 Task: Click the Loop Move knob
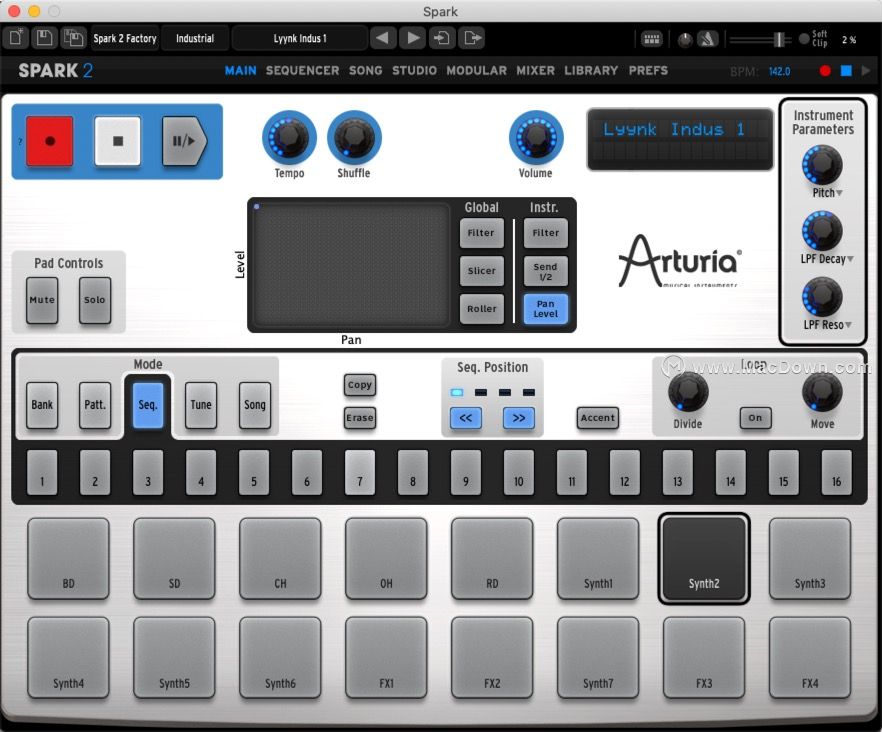point(822,392)
